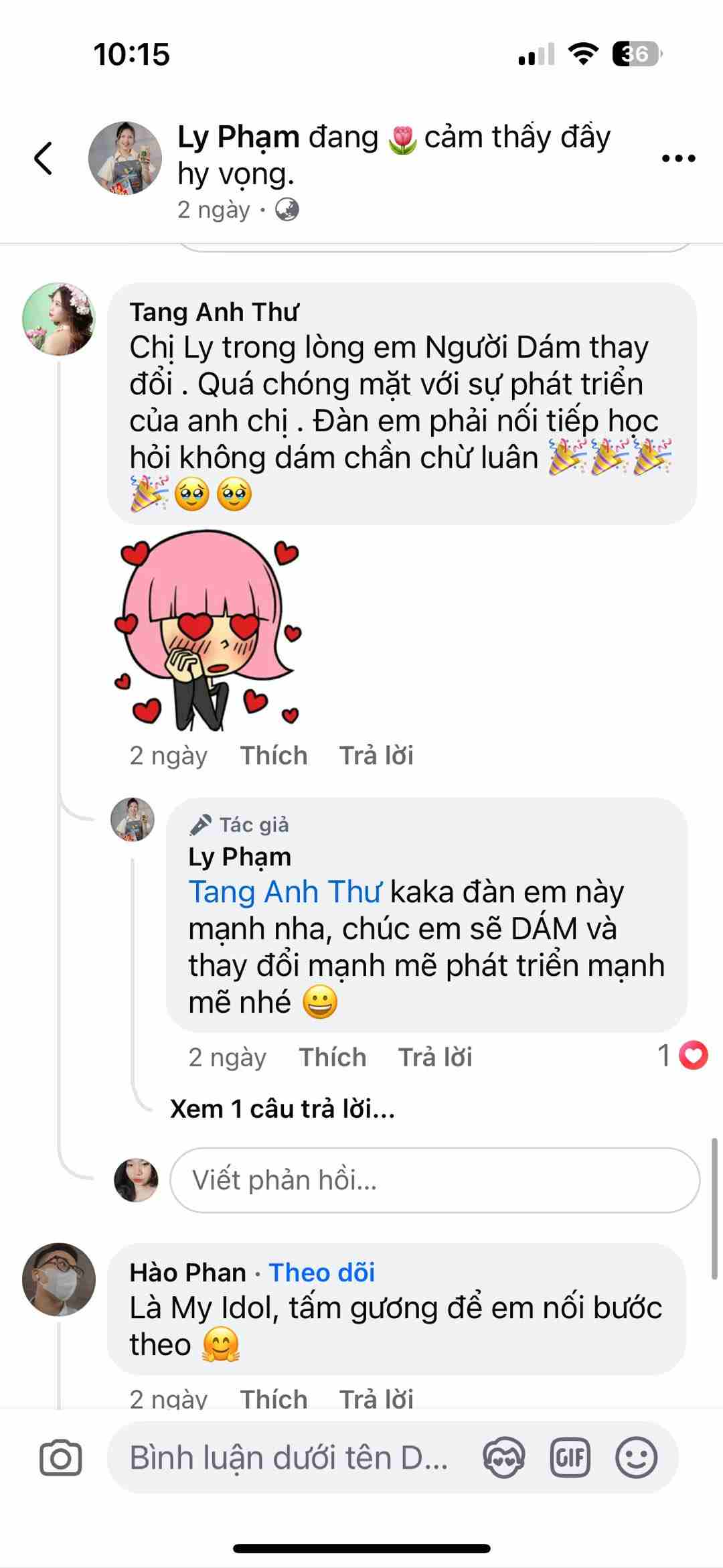
Task: Open the avatar sticker picker icon
Action: click(x=504, y=1457)
